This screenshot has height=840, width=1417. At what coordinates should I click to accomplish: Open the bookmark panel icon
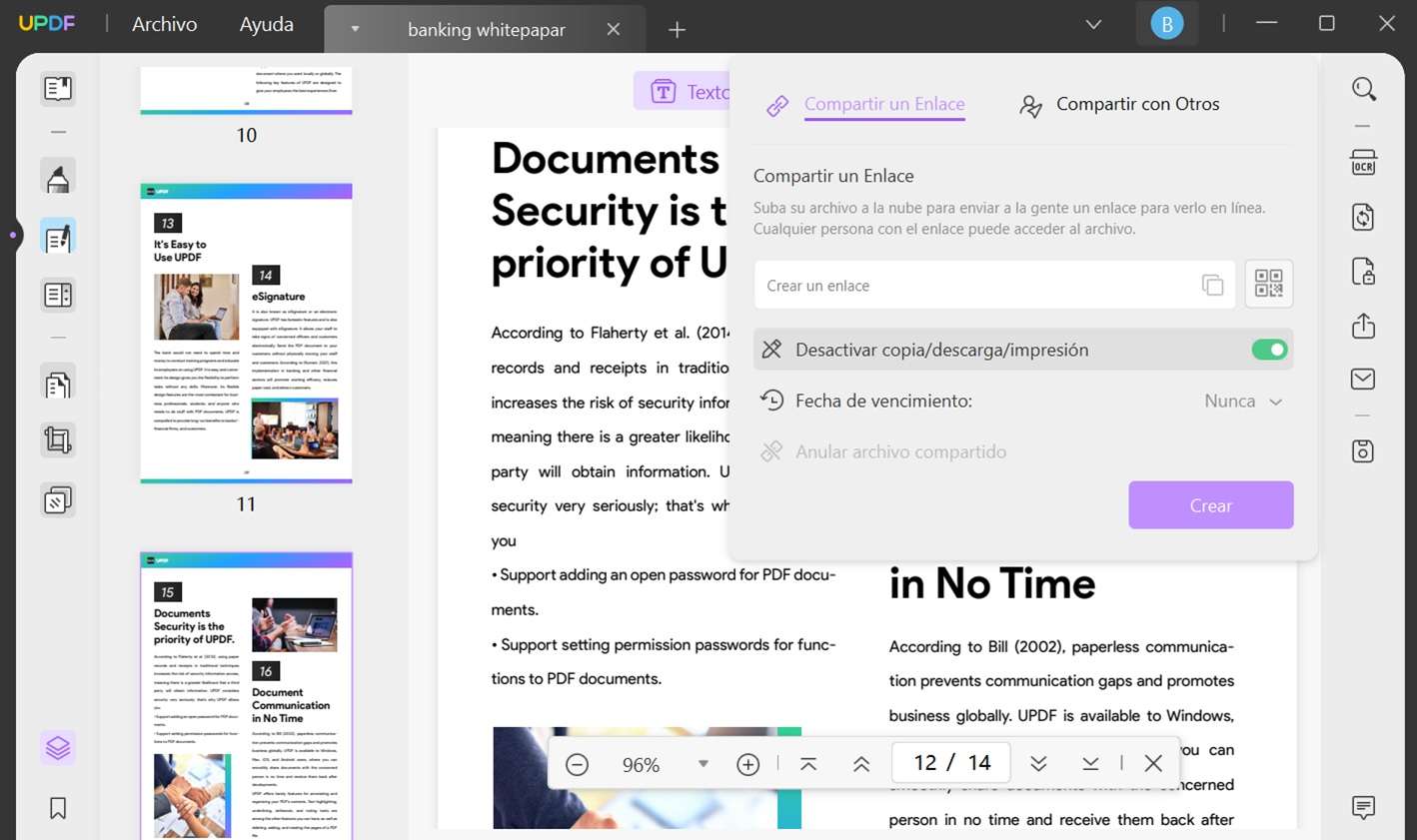(x=58, y=808)
